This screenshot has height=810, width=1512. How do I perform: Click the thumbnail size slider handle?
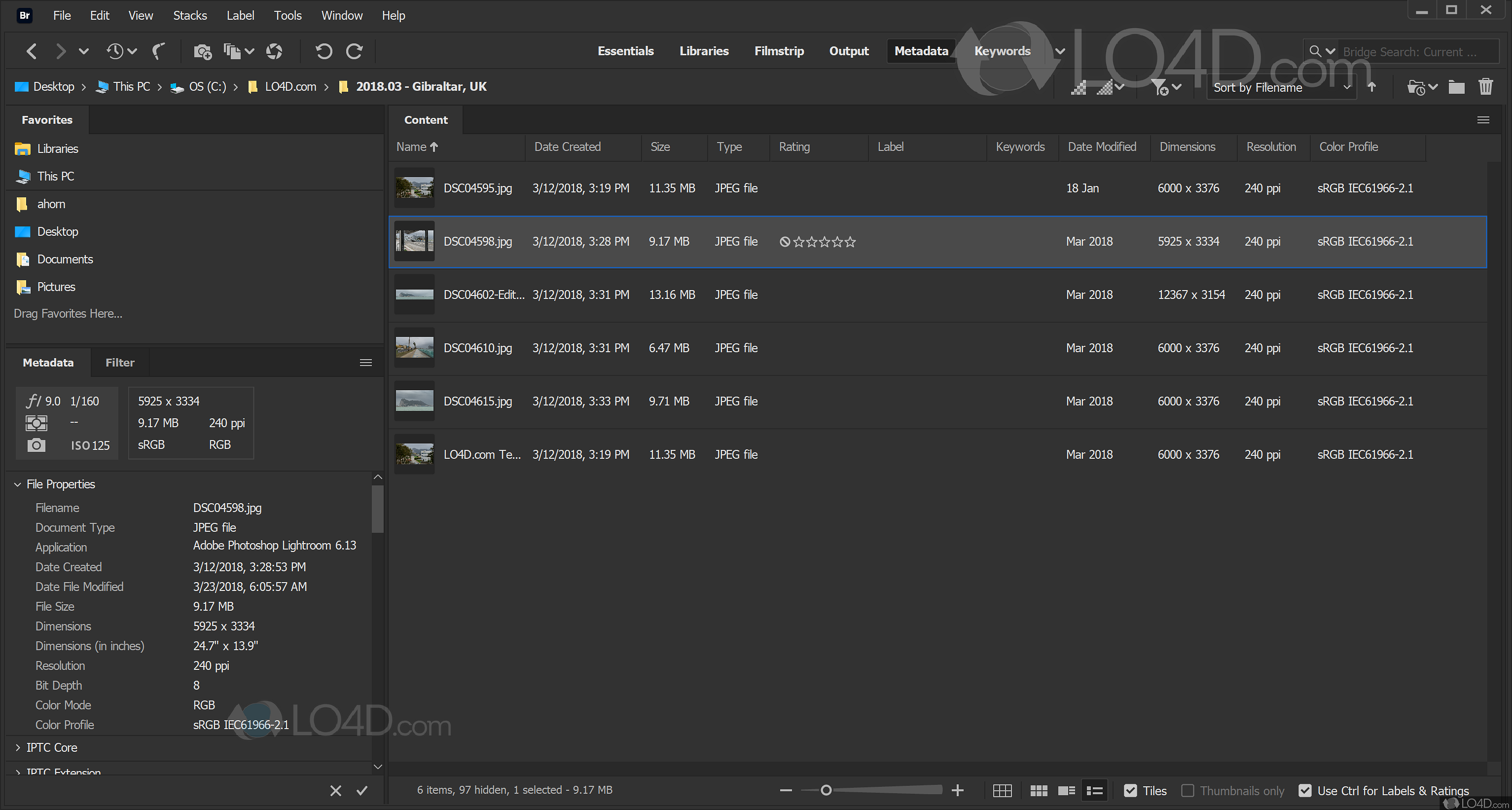826,790
